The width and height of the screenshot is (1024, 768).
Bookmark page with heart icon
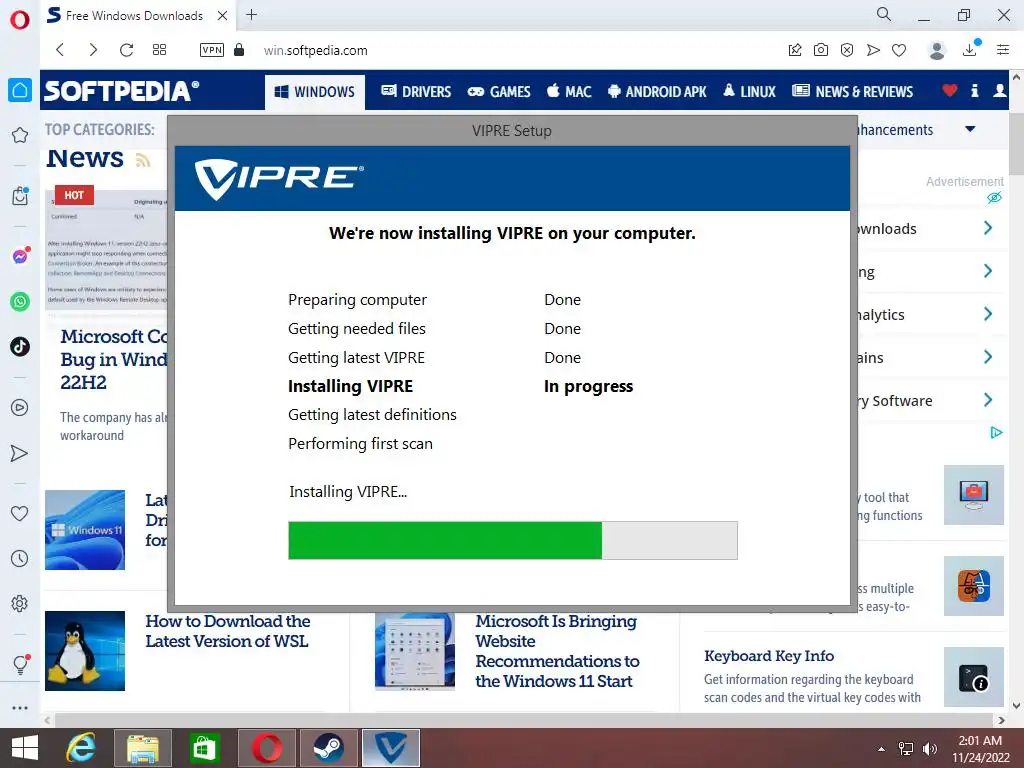pos(899,50)
